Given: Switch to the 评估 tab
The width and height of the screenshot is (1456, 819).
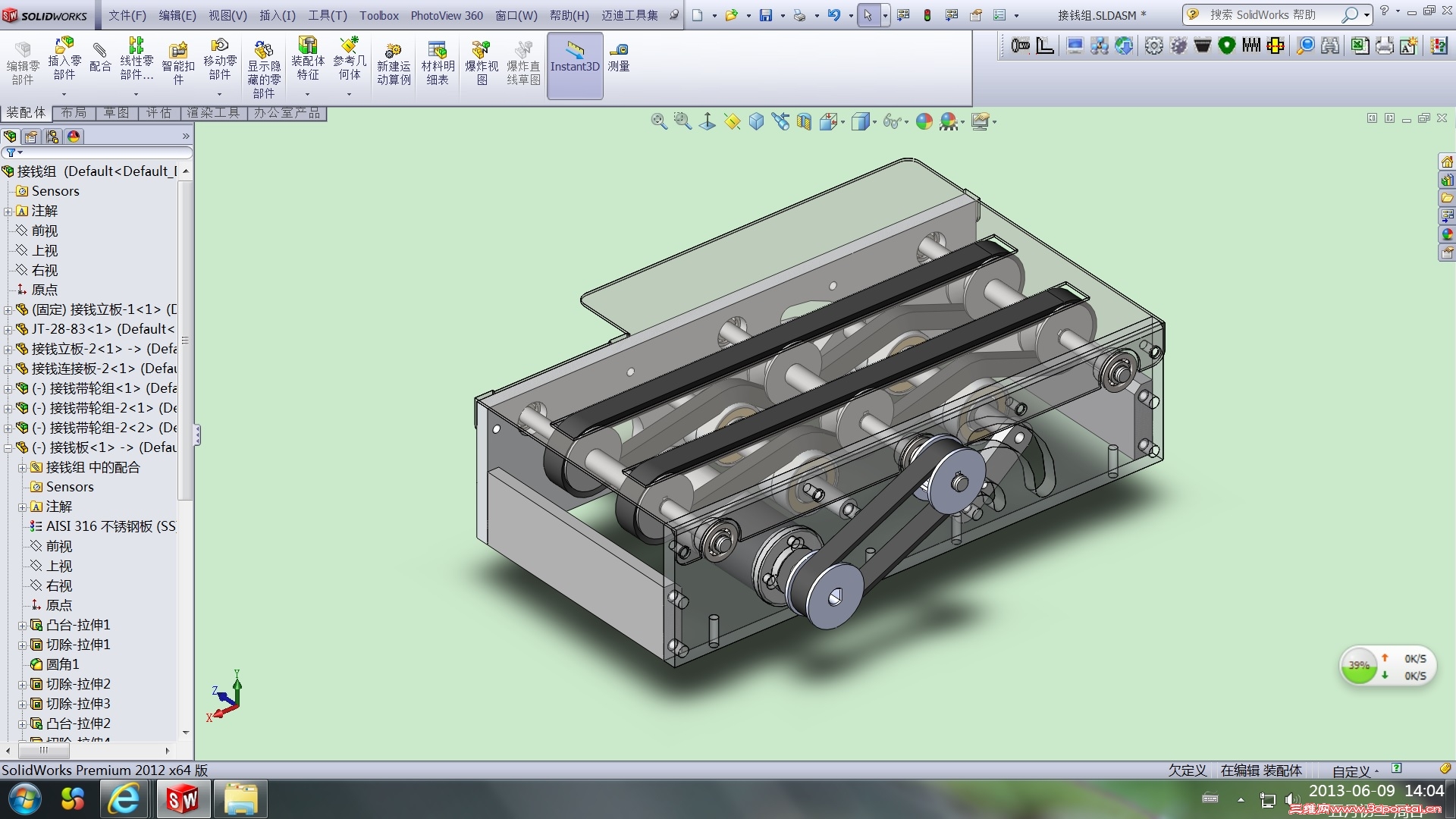Looking at the screenshot, I should [x=159, y=113].
